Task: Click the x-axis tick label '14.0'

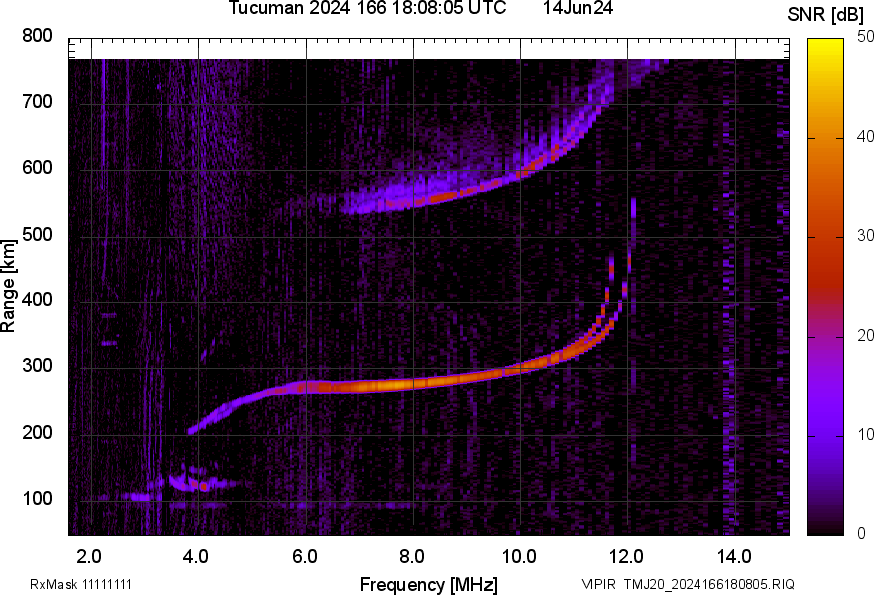Action: point(734,557)
